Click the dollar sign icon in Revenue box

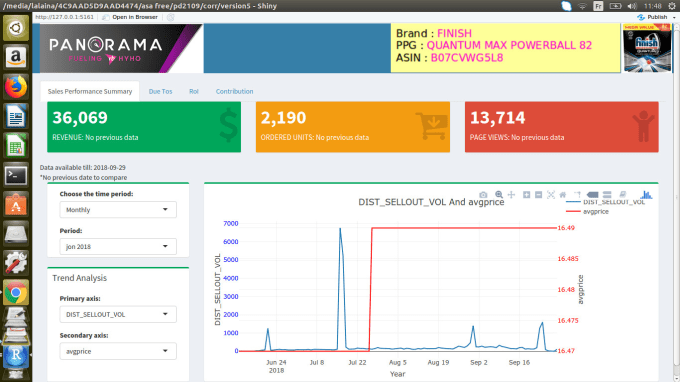pyautogui.click(x=229, y=126)
